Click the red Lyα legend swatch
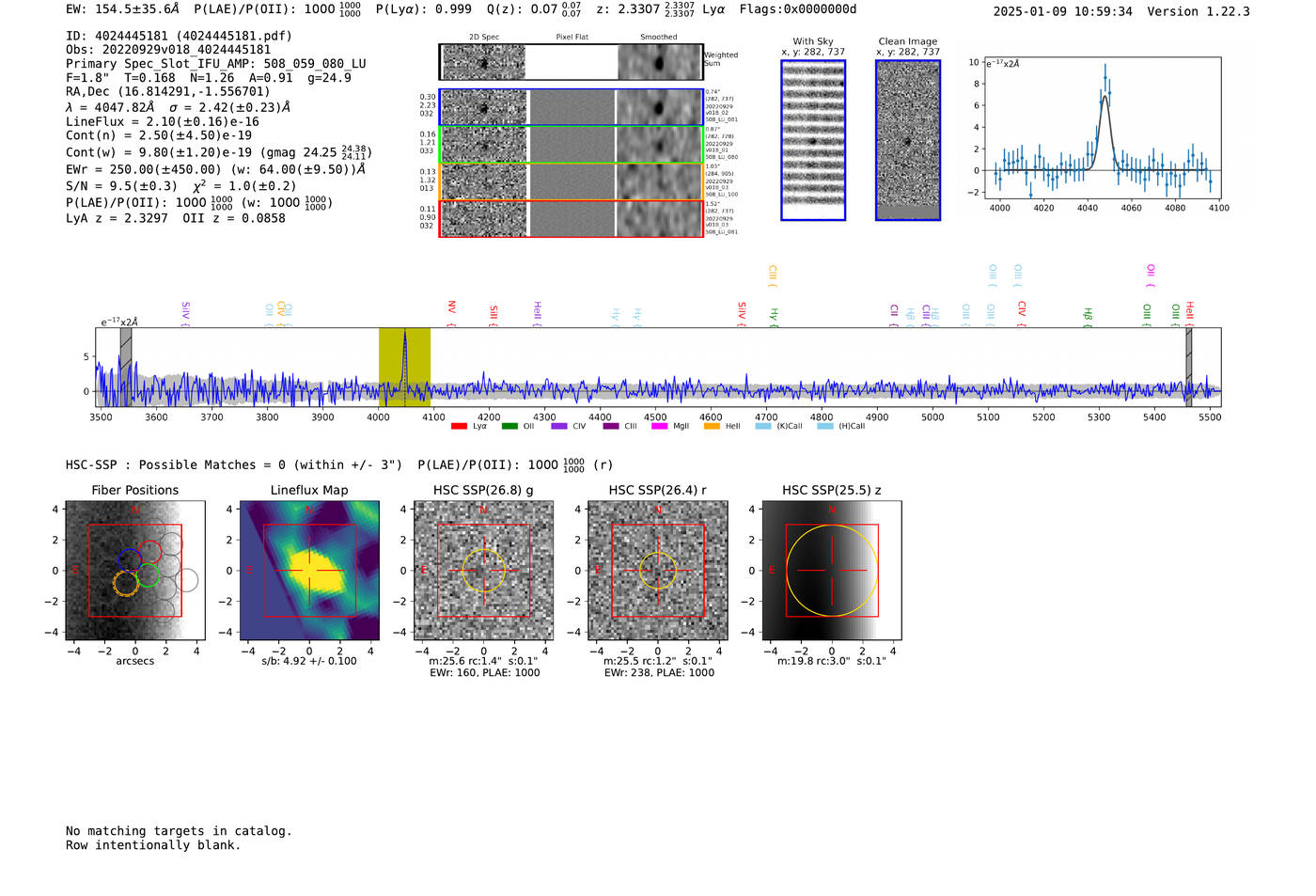The width and height of the screenshot is (1316, 896). point(459,426)
